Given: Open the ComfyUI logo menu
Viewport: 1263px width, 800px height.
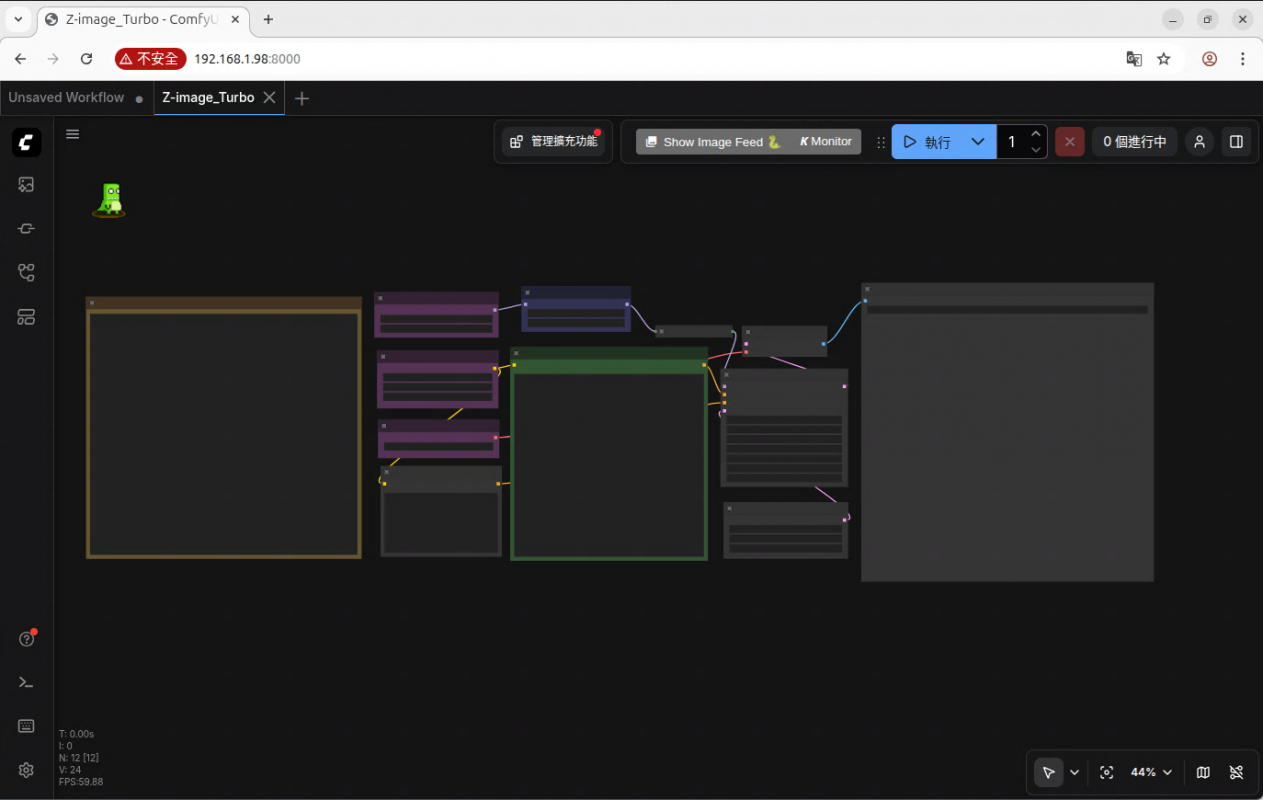Looking at the screenshot, I should point(27,142).
